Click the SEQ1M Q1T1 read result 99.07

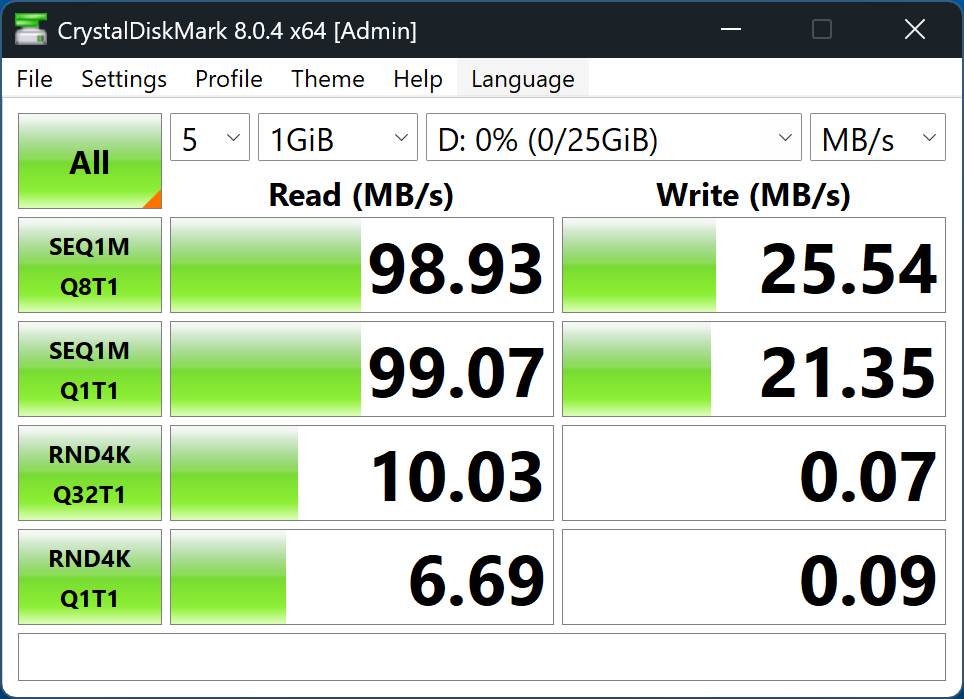[x=362, y=369]
